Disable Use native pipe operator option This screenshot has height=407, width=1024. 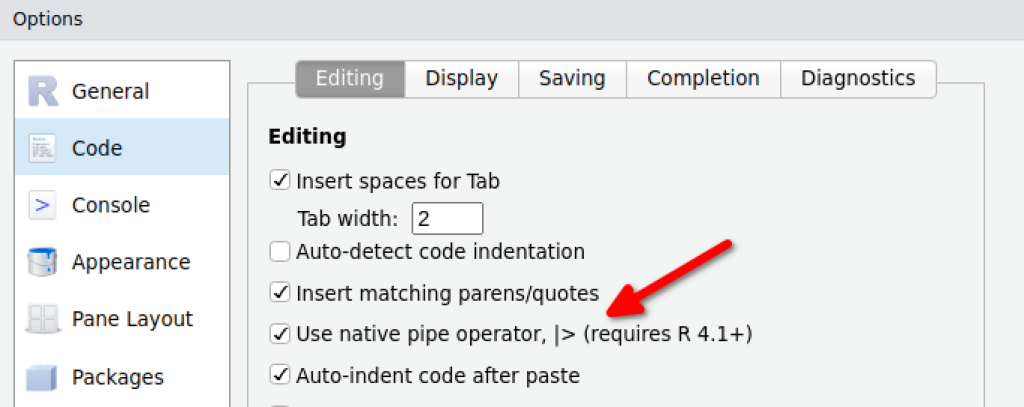[x=280, y=334]
